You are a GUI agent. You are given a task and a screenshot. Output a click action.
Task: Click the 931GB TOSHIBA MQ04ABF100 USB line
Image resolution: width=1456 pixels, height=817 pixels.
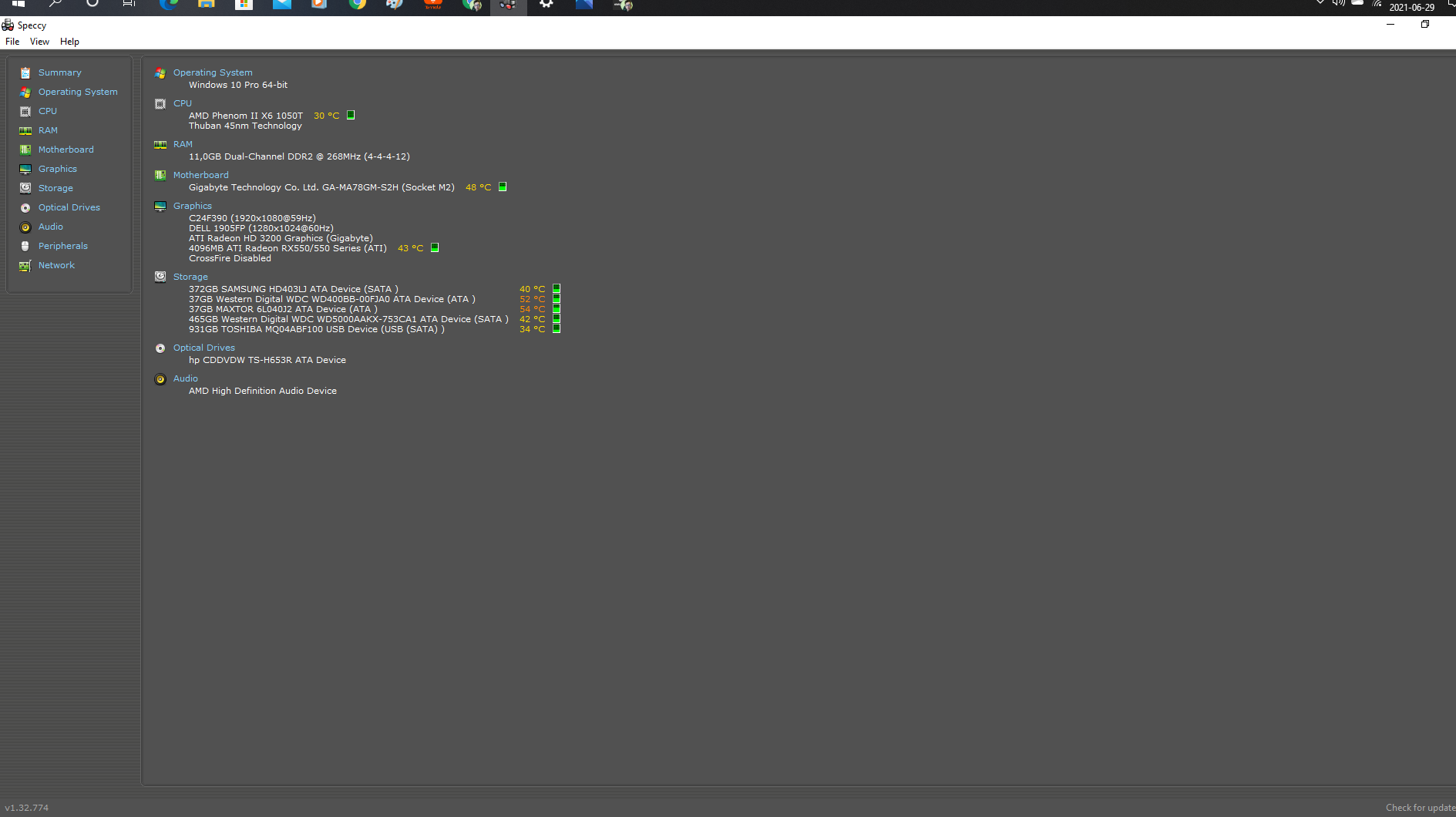(x=317, y=329)
